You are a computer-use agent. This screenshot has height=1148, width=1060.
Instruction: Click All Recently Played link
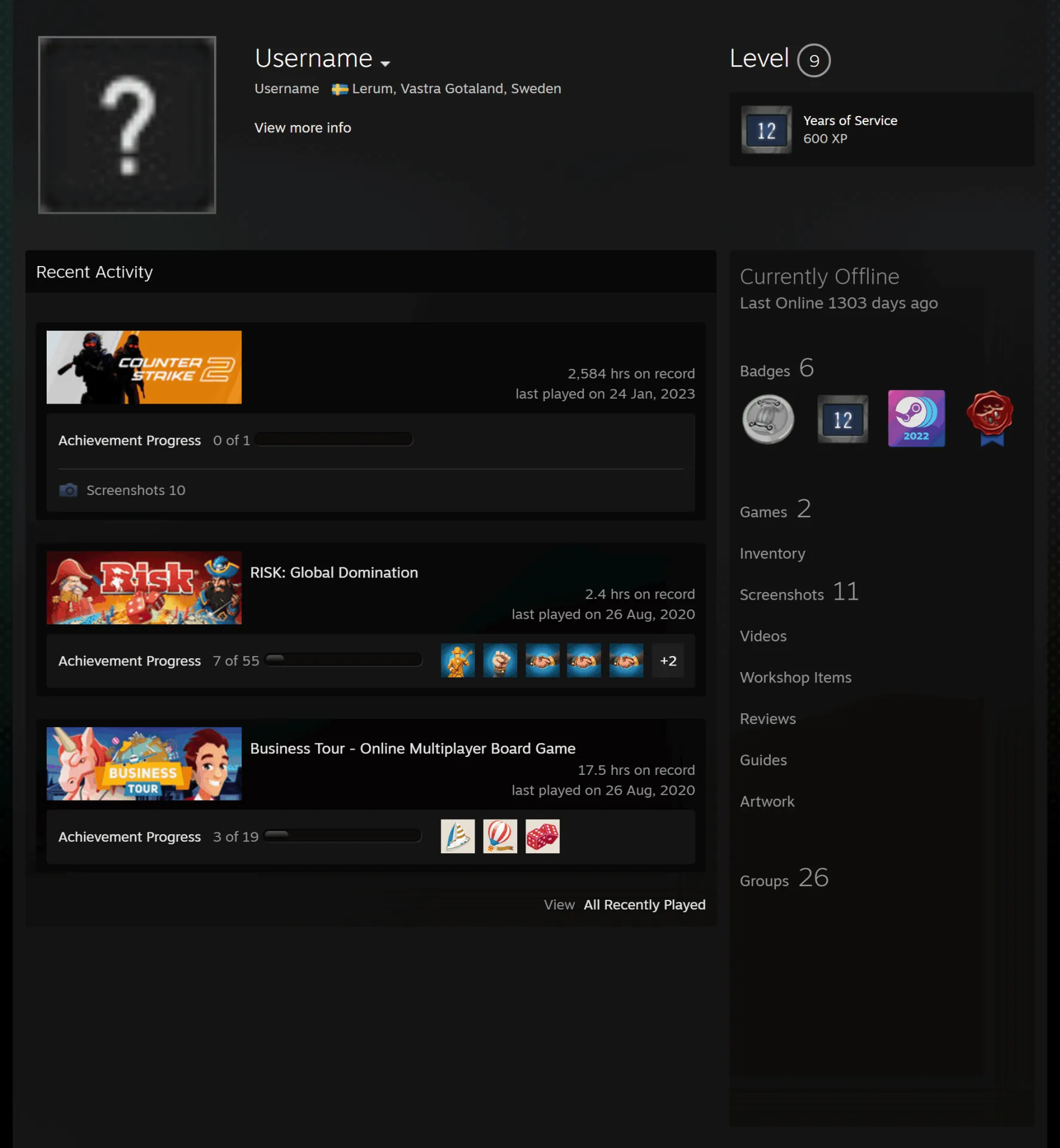pyautogui.click(x=644, y=905)
